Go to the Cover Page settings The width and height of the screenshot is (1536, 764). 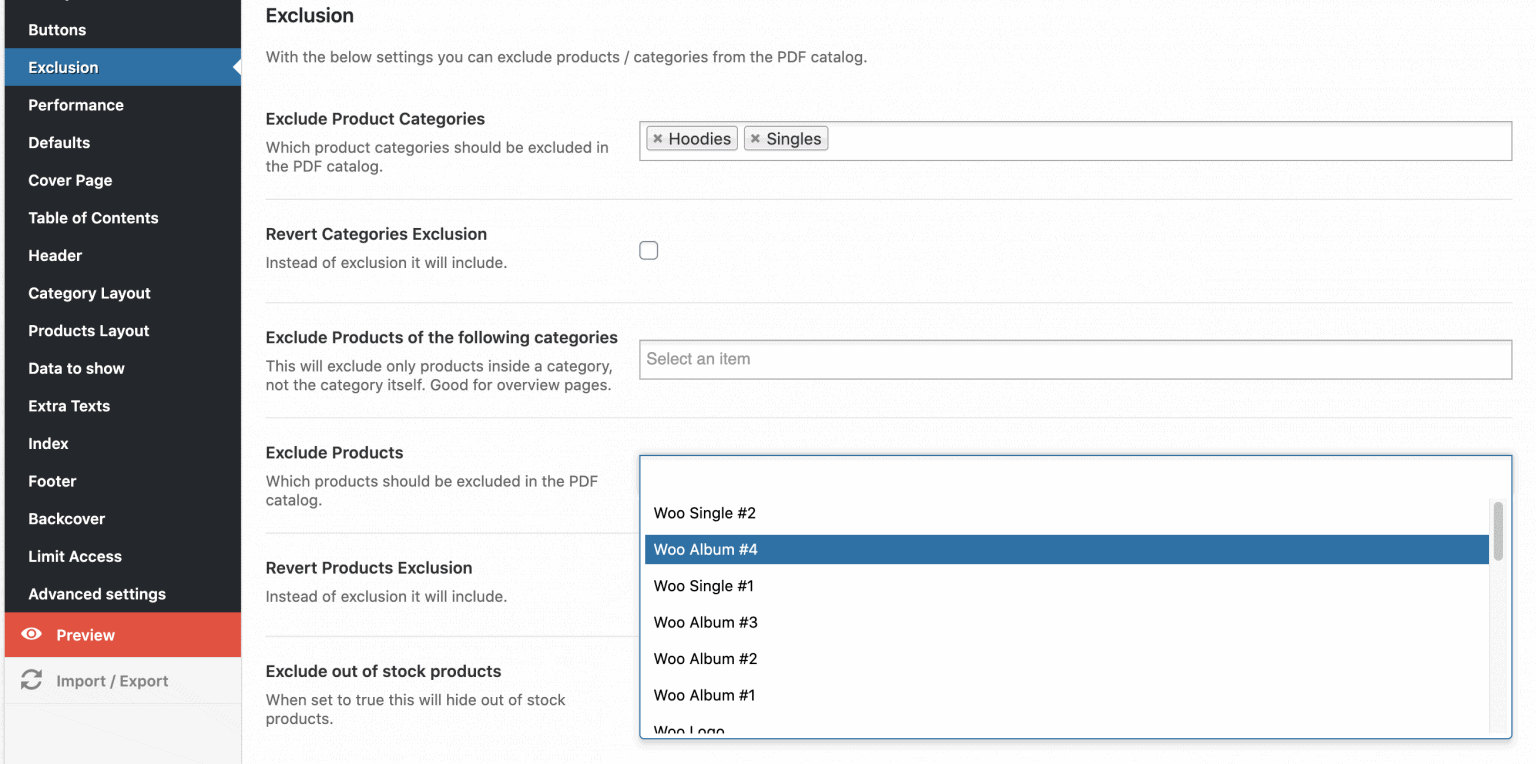(70, 180)
